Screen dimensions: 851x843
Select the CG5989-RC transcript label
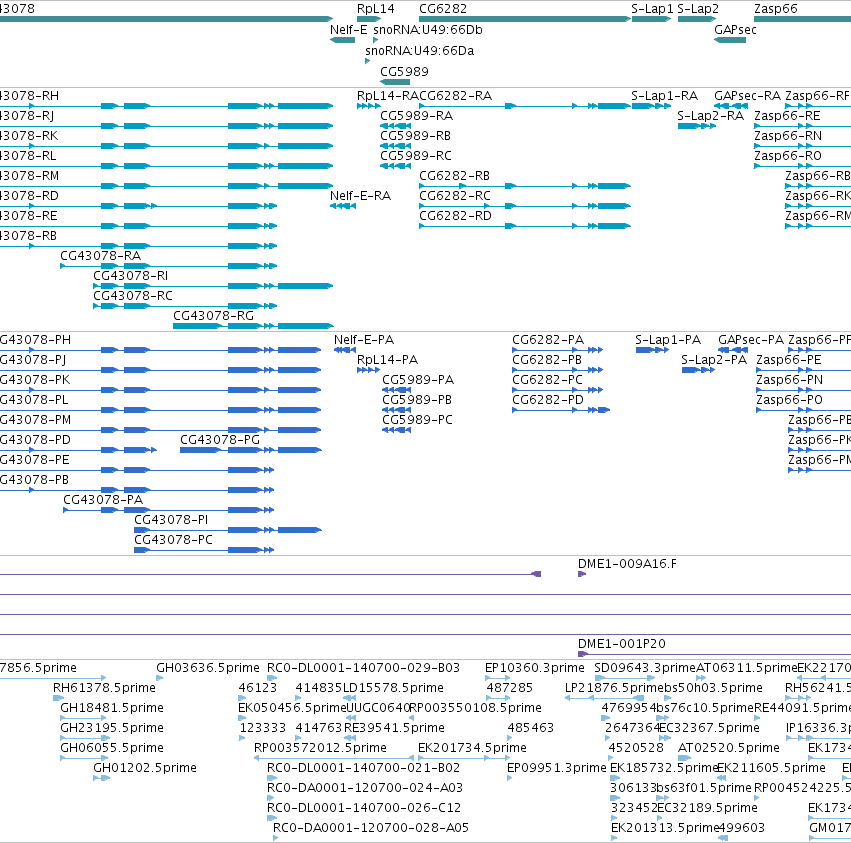[416, 156]
